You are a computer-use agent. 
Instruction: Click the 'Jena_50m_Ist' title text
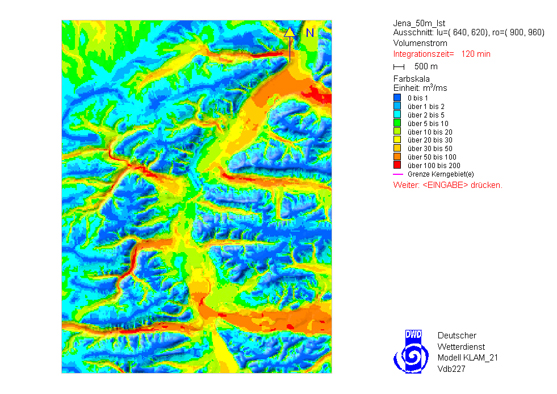pos(419,23)
